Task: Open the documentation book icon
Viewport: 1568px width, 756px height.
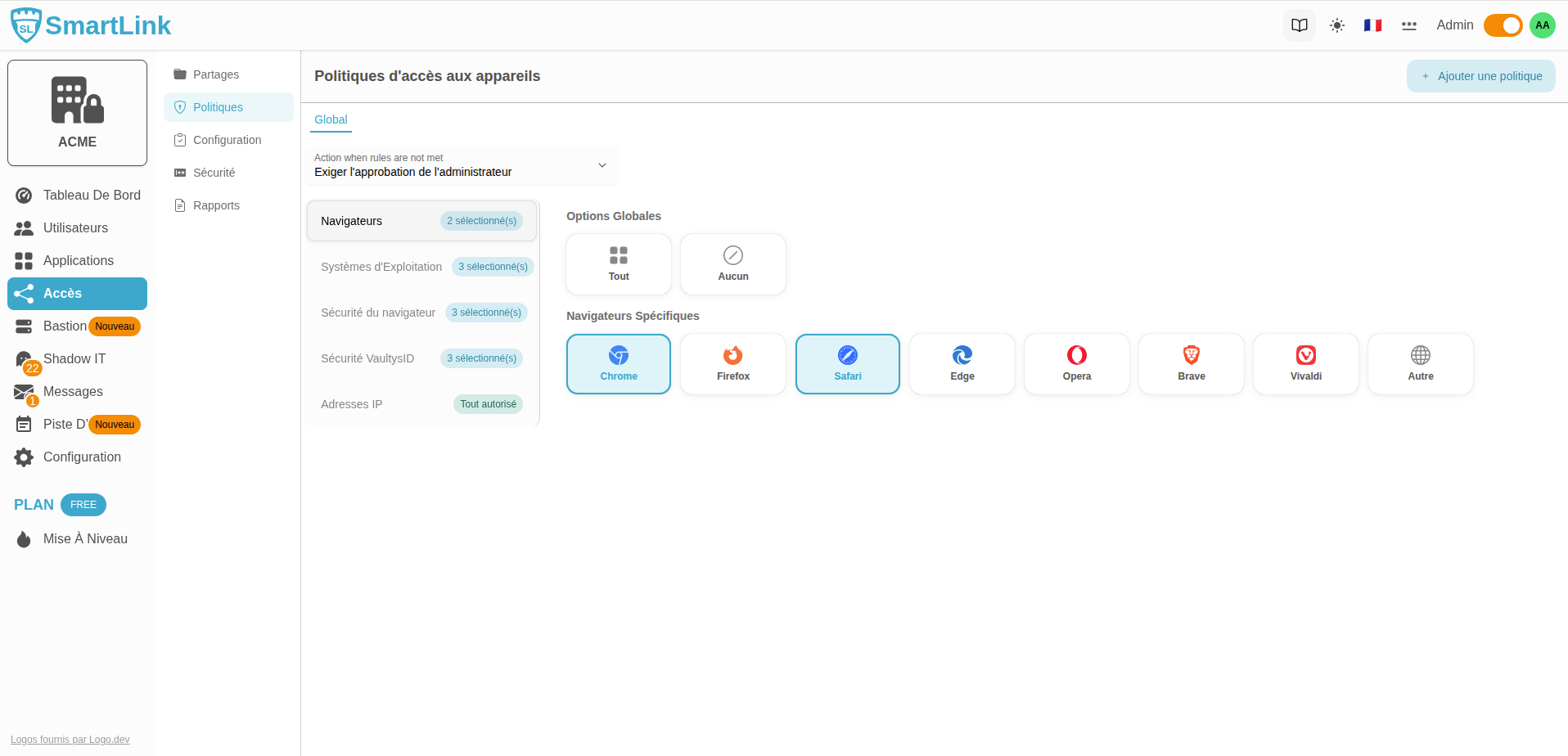Action: pyautogui.click(x=1299, y=25)
